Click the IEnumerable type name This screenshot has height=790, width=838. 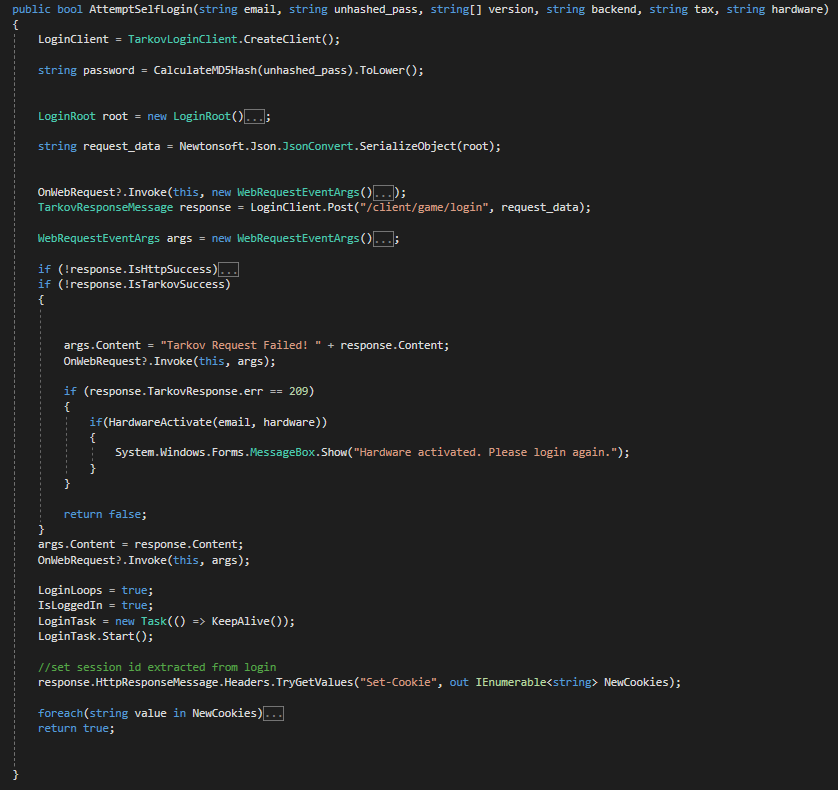click(x=511, y=682)
